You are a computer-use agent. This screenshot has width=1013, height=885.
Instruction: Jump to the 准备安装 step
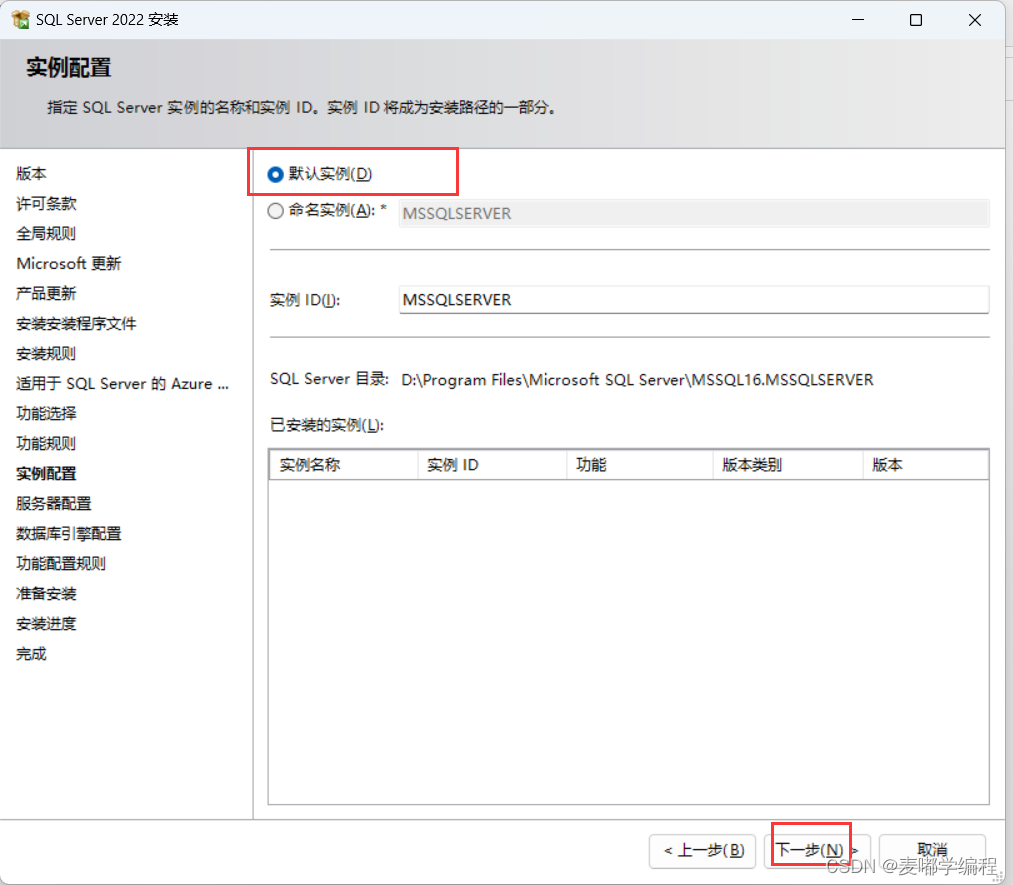click(44, 593)
